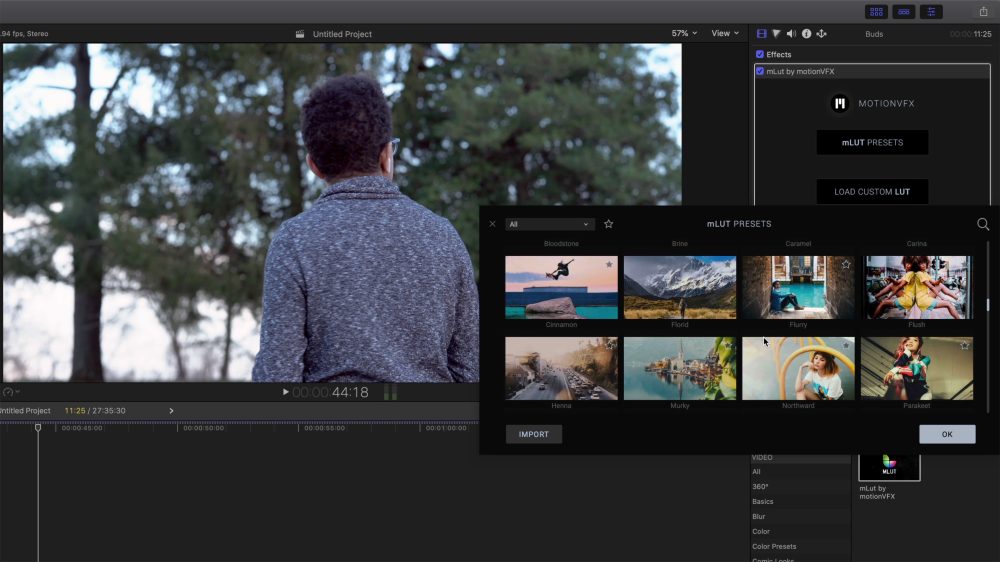Viewport: 1000px width, 562px height.
Task: Click the audio meter bars icon
Action: point(390,392)
